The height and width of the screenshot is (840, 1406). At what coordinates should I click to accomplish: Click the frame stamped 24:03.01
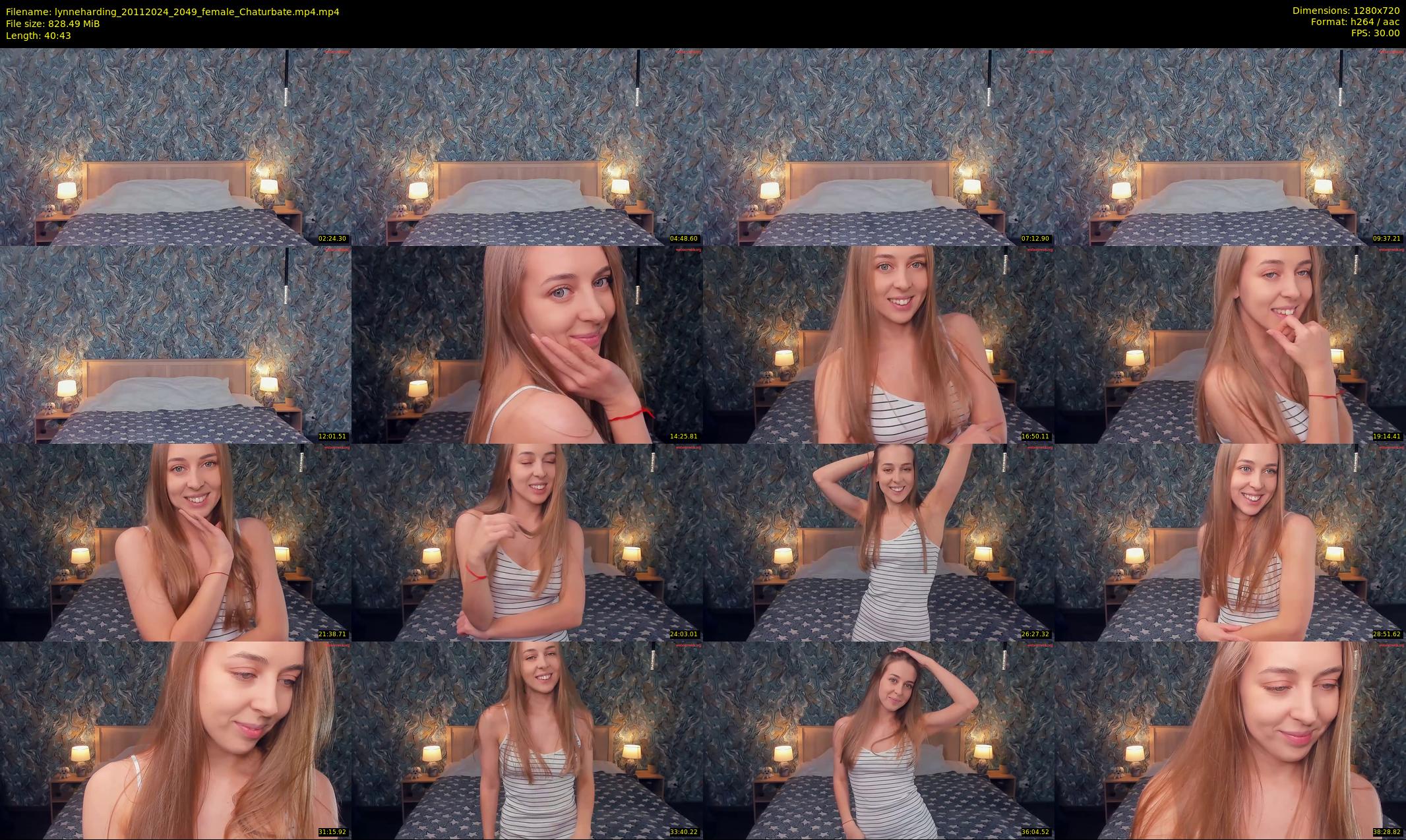pos(527,542)
